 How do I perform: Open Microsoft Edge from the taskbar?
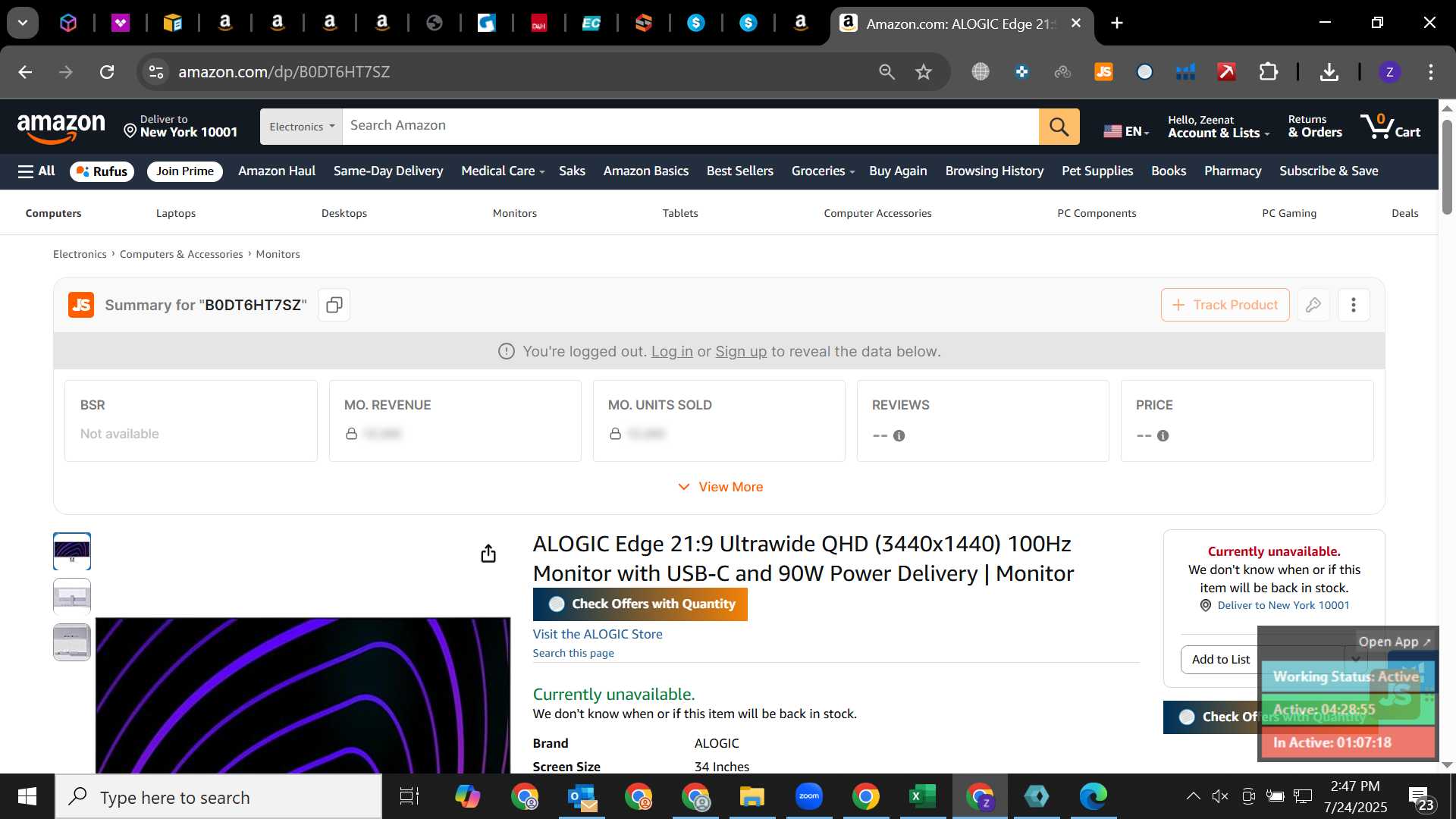coord(1093,796)
